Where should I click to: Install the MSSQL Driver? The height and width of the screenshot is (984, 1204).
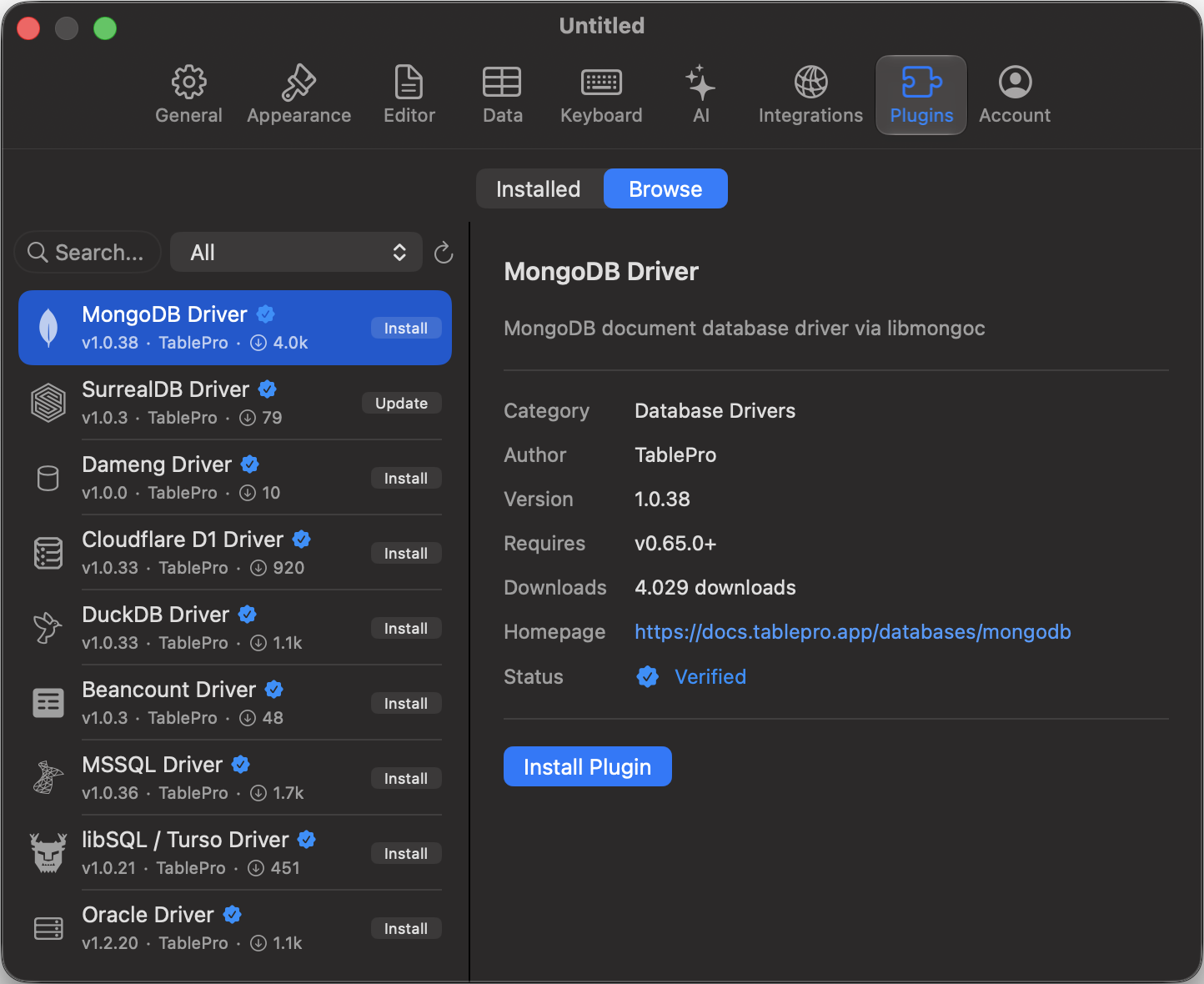pos(406,779)
